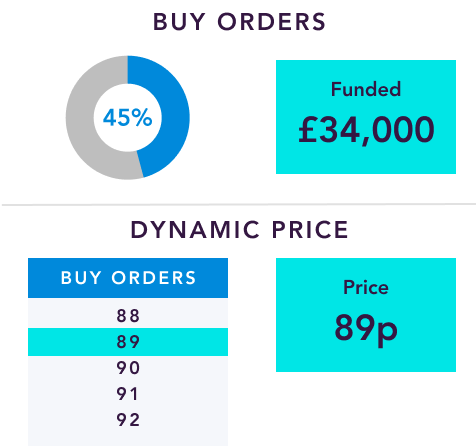The width and height of the screenshot is (476, 446).
Task: Click the BUY ORDERS section heading
Action: 239,22
